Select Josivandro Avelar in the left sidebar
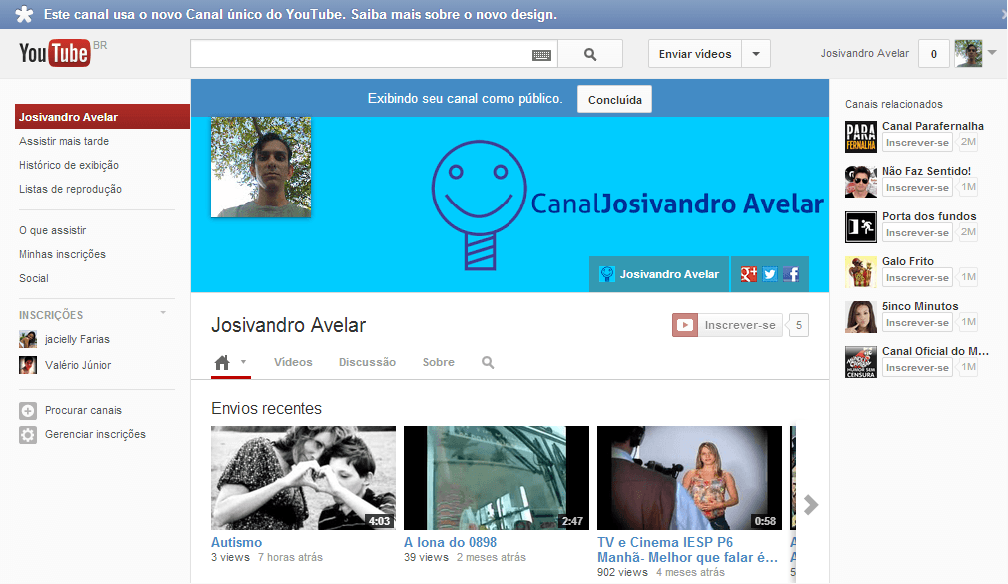The height and width of the screenshot is (584, 1008). click(102, 117)
